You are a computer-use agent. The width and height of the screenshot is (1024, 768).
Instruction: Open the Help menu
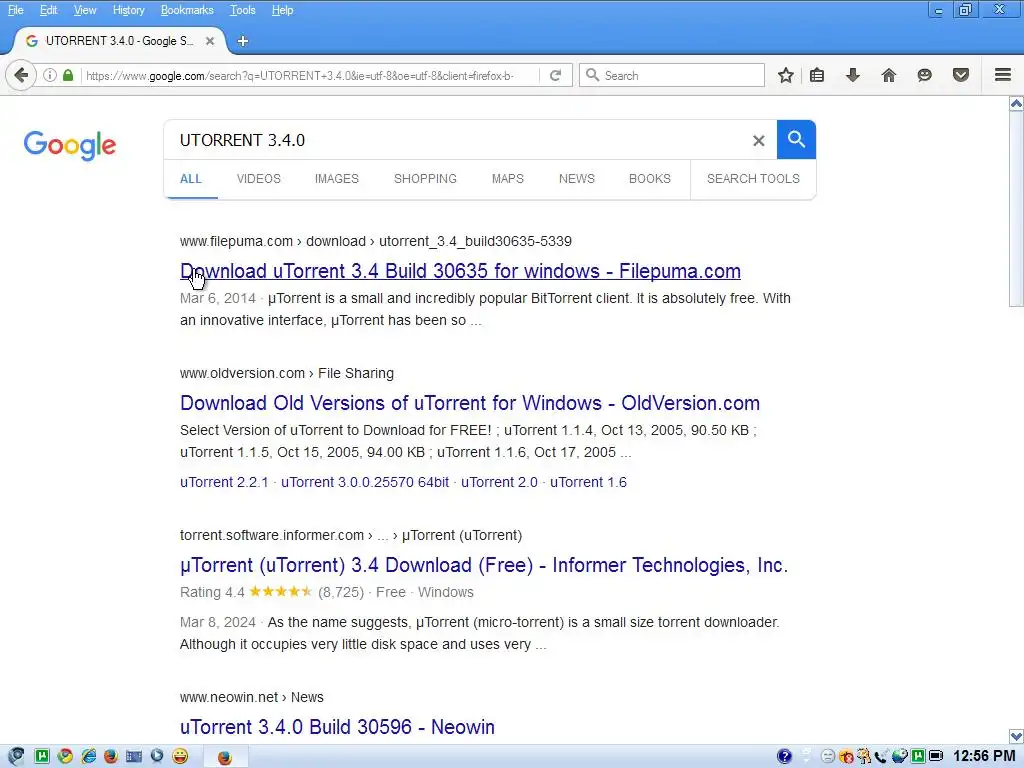[x=282, y=10]
